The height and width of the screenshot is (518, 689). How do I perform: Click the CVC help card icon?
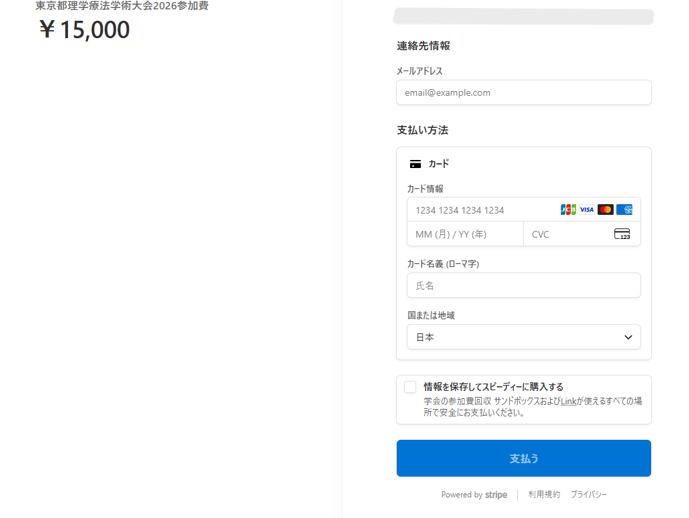click(x=622, y=234)
